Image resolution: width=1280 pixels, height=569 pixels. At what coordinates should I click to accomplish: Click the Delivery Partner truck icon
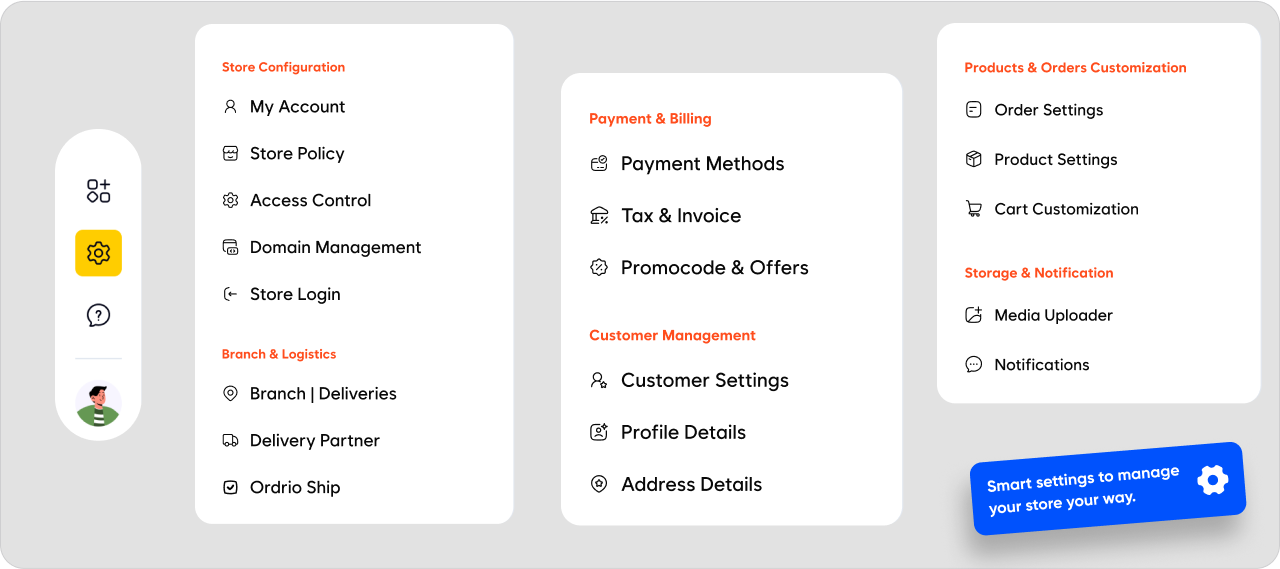[230, 441]
